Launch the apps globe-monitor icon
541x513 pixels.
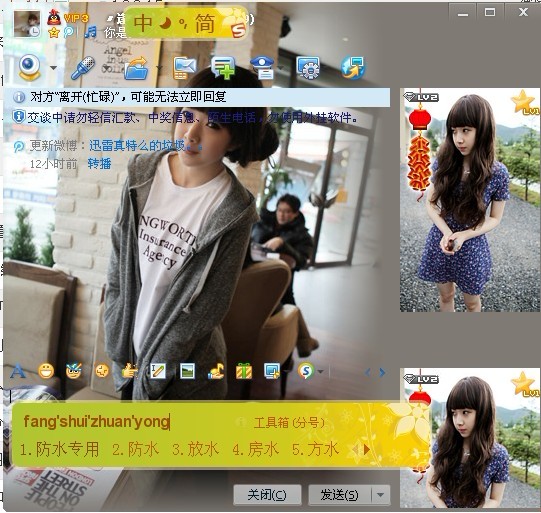(x=353, y=68)
